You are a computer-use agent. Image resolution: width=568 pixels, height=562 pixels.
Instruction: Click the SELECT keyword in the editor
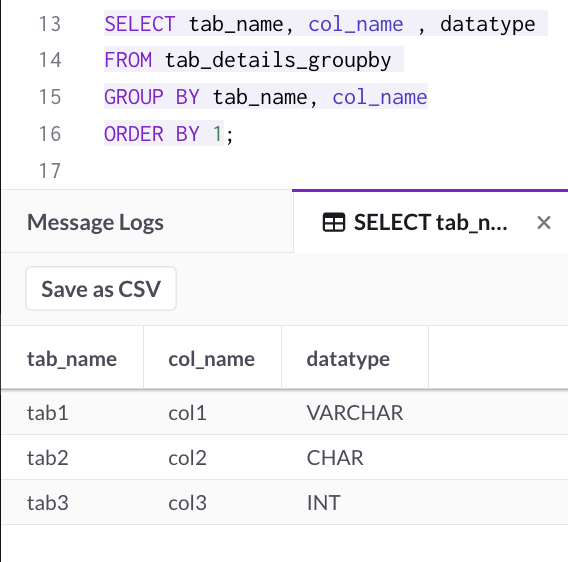click(140, 24)
